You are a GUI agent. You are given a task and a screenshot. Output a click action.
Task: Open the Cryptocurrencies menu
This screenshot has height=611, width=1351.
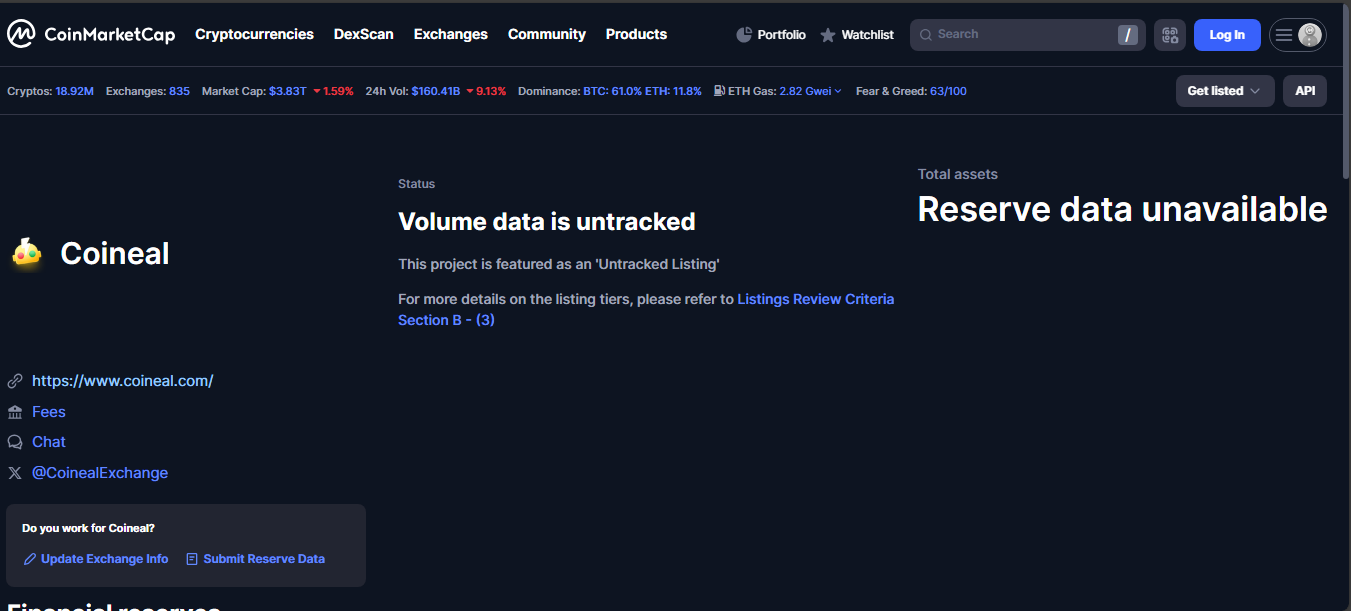(254, 34)
